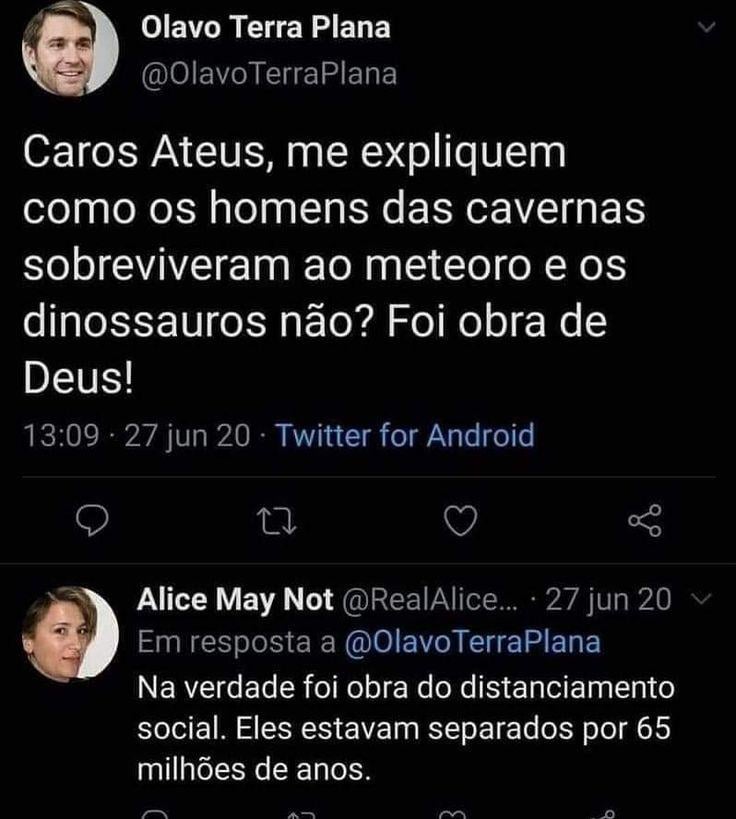This screenshot has width=736, height=819.
Task: Click the heart icon under Alice's reply
Action: 453,814
